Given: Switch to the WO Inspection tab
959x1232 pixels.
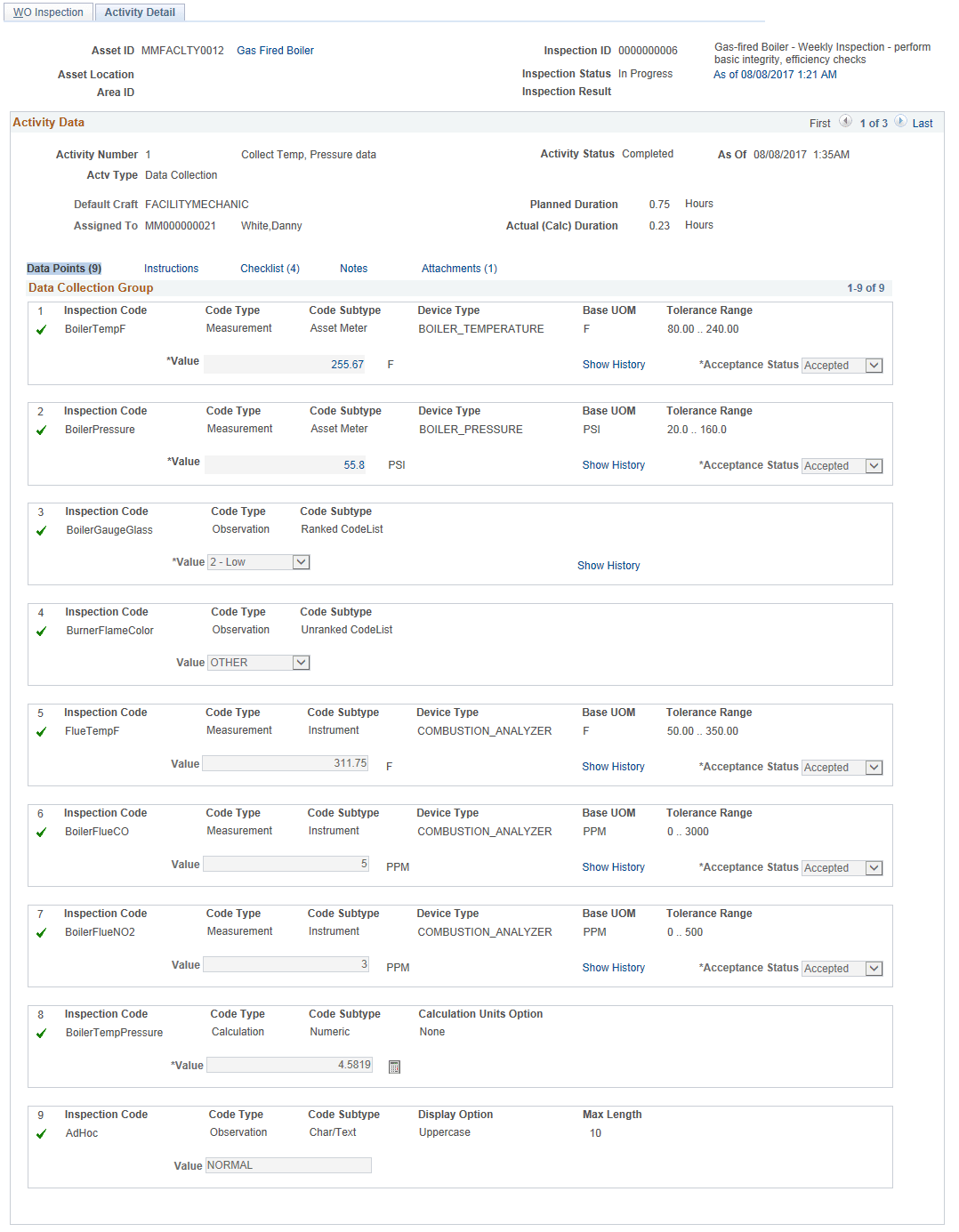Looking at the screenshot, I should tap(48, 12).
